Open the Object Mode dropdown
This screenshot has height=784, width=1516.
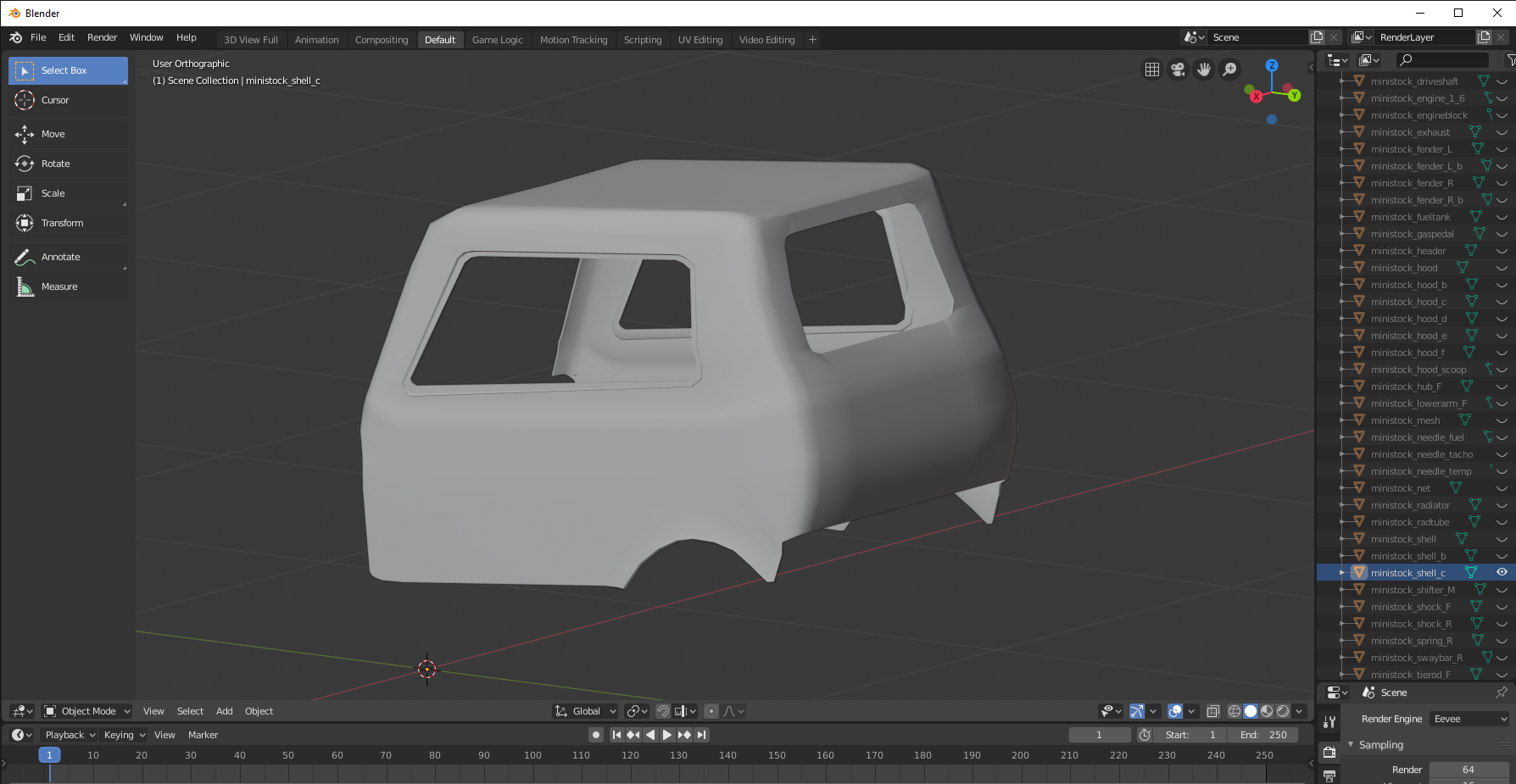pyautogui.click(x=88, y=711)
